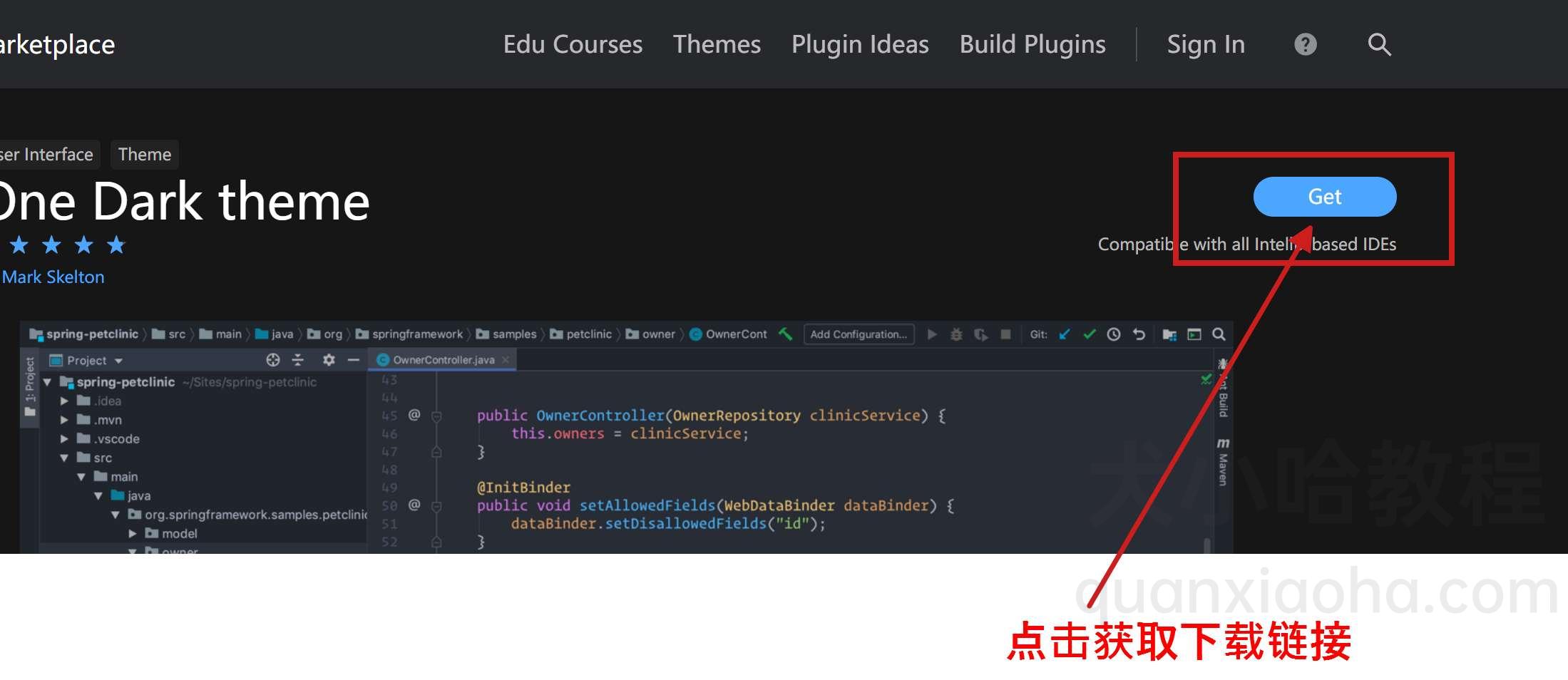Image resolution: width=1568 pixels, height=680 pixels.
Task: Click springframework breadcrumb segment
Action: click(x=409, y=334)
